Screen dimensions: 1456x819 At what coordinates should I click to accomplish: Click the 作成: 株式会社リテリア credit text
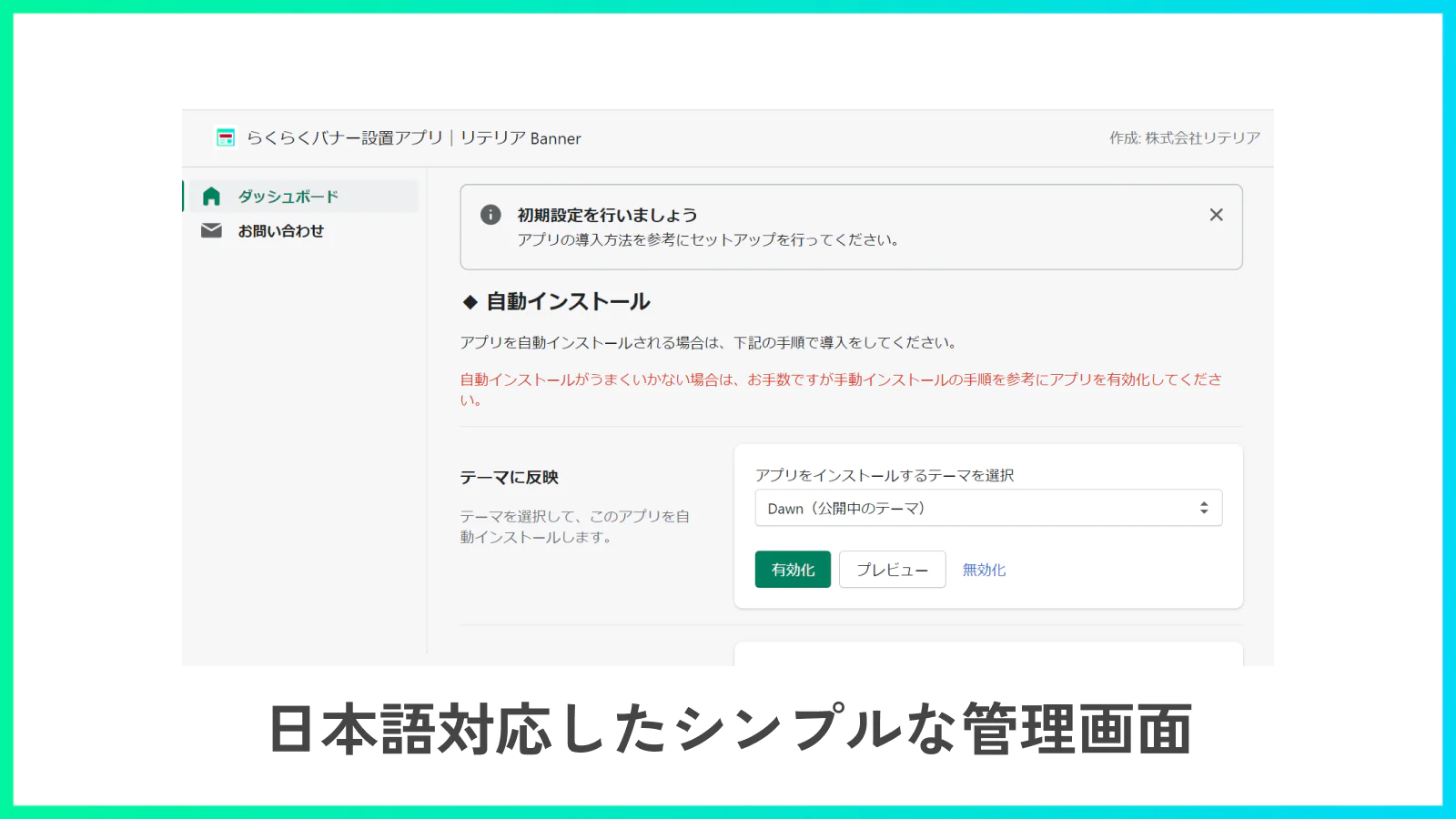[1184, 138]
